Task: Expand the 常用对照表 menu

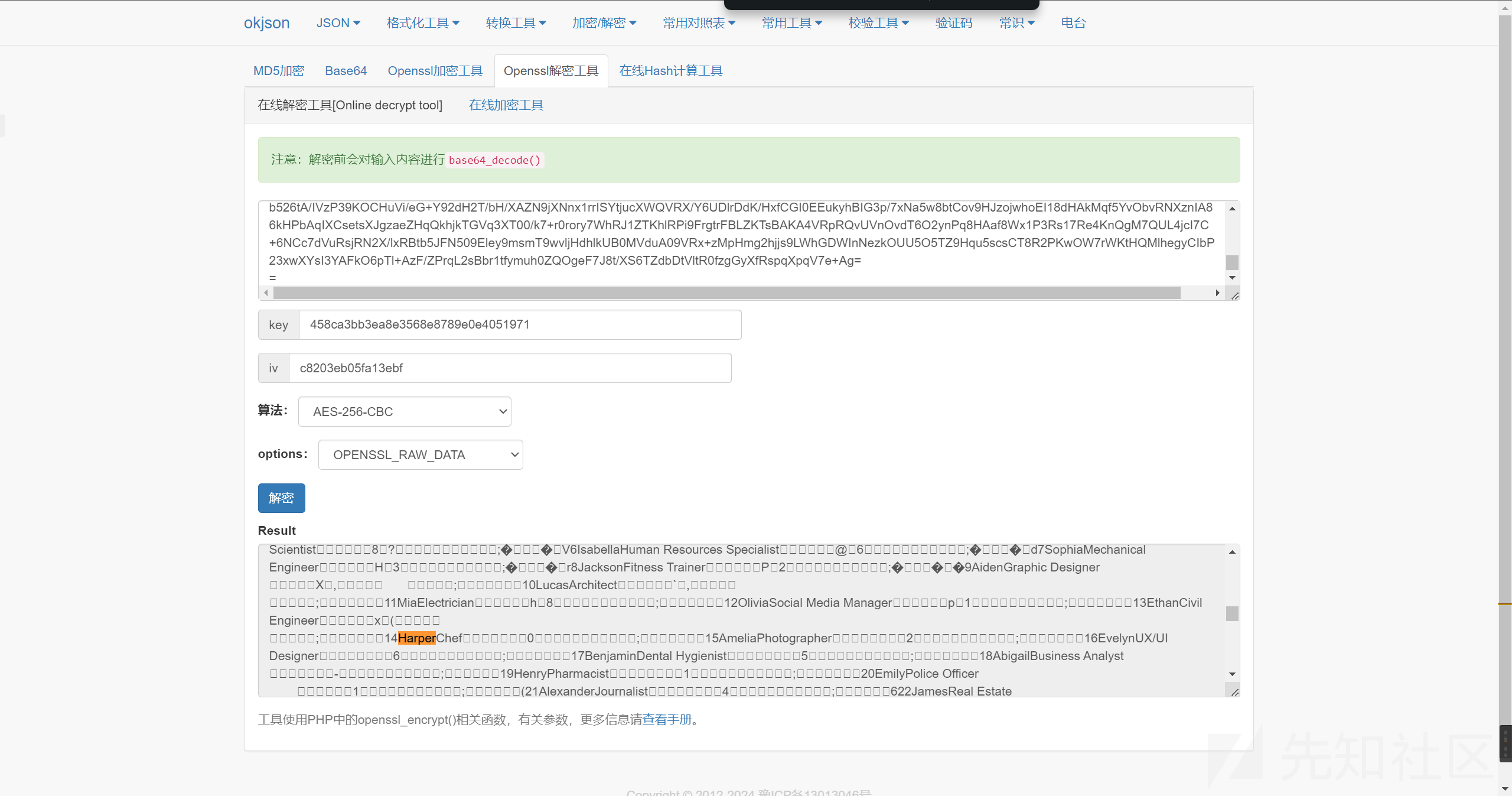Action: click(699, 23)
